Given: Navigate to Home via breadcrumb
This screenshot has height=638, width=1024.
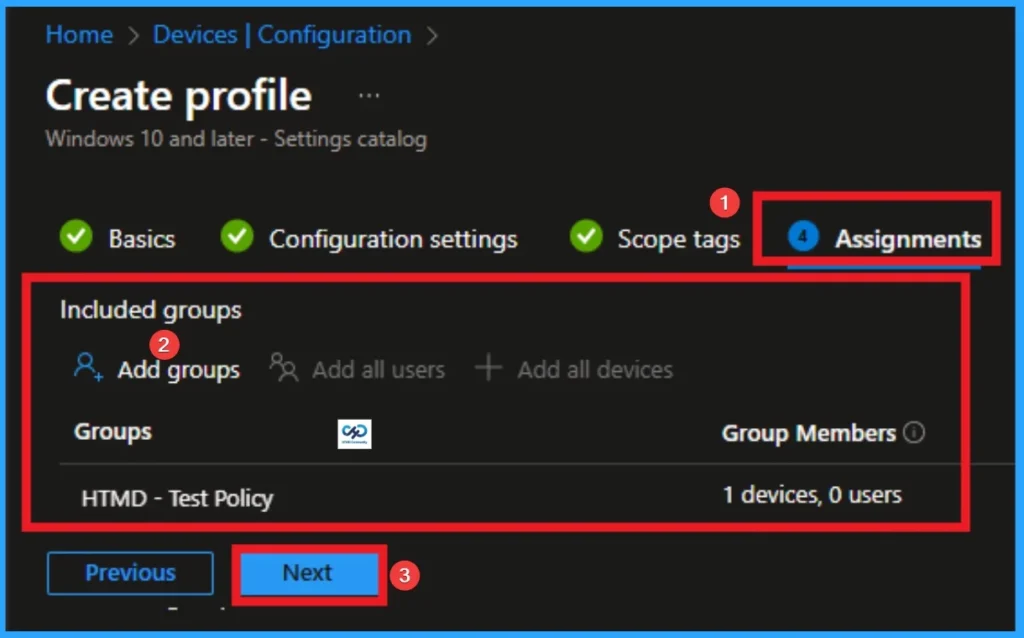Looking at the screenshot, I should coord(79,35).
